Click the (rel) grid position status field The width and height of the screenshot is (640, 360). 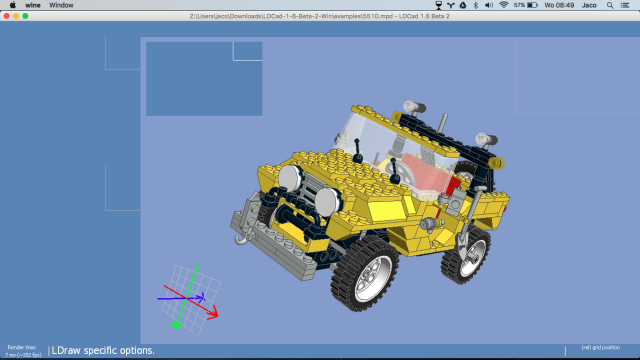coord(600,348)
